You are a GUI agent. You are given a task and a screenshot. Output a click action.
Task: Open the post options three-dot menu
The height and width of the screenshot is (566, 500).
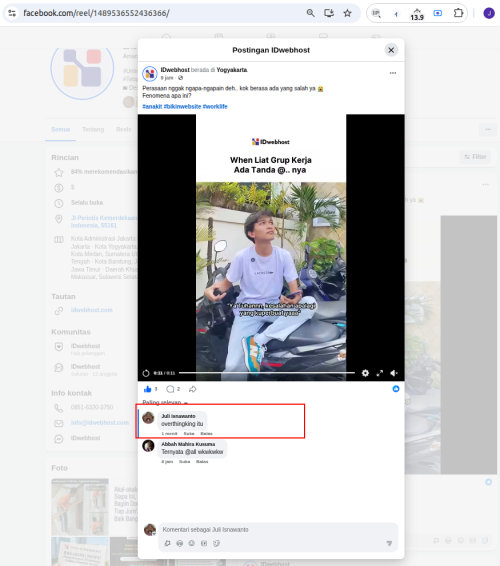click(x=393, y=73)
